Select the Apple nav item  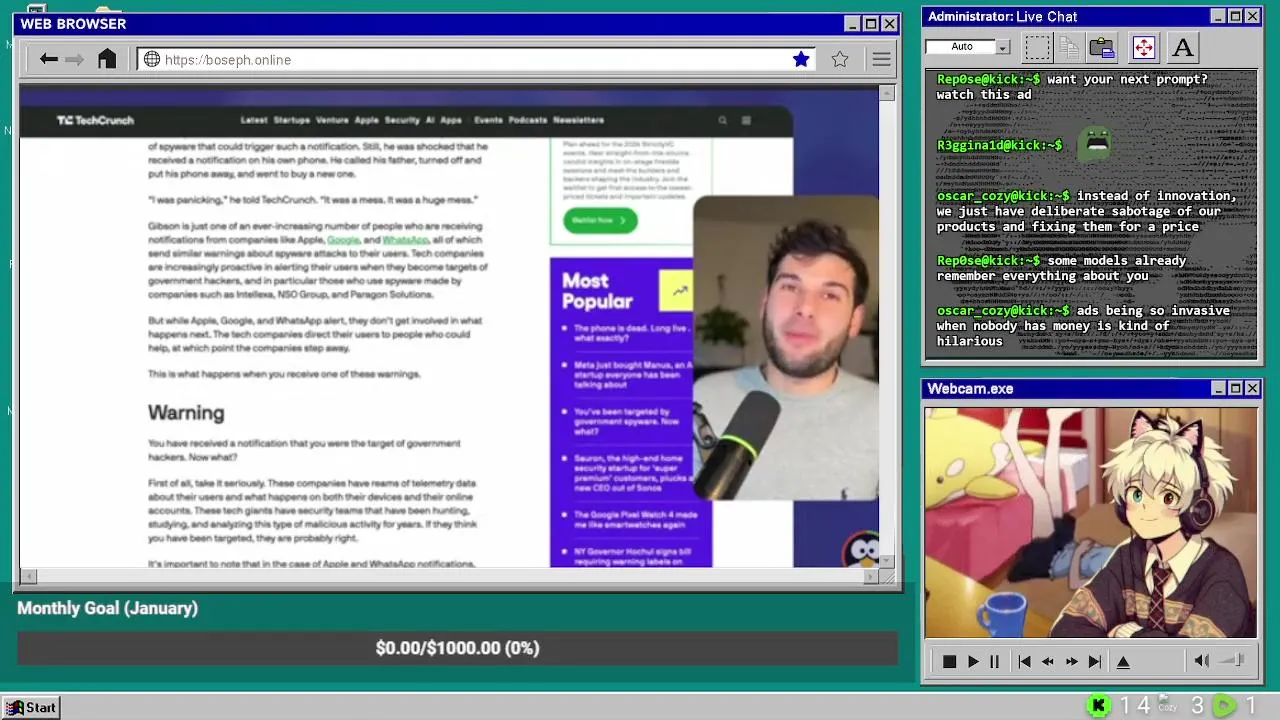(367, 120)
